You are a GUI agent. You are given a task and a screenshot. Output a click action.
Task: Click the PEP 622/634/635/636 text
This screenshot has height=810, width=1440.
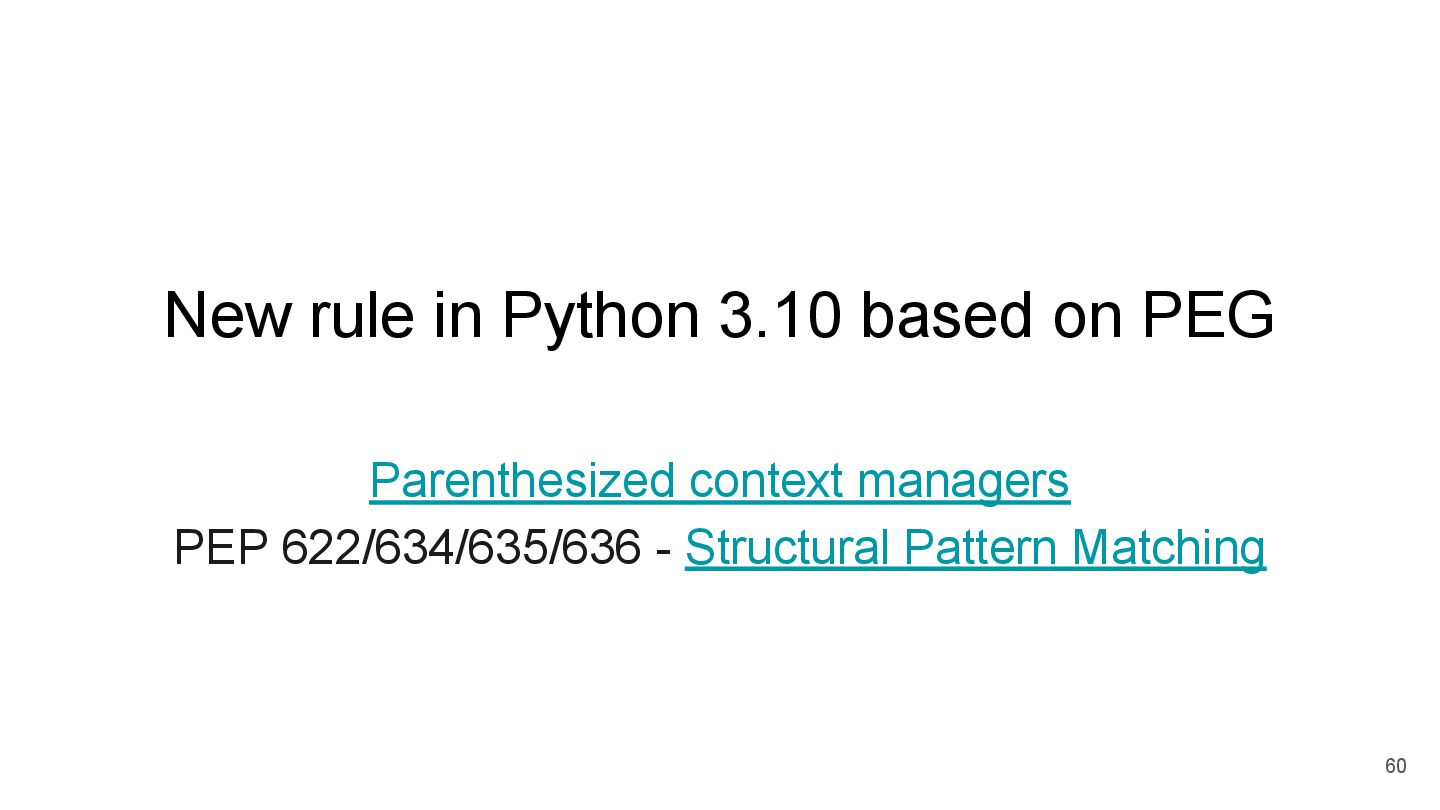pyautogui.click(x=407, y=548)
